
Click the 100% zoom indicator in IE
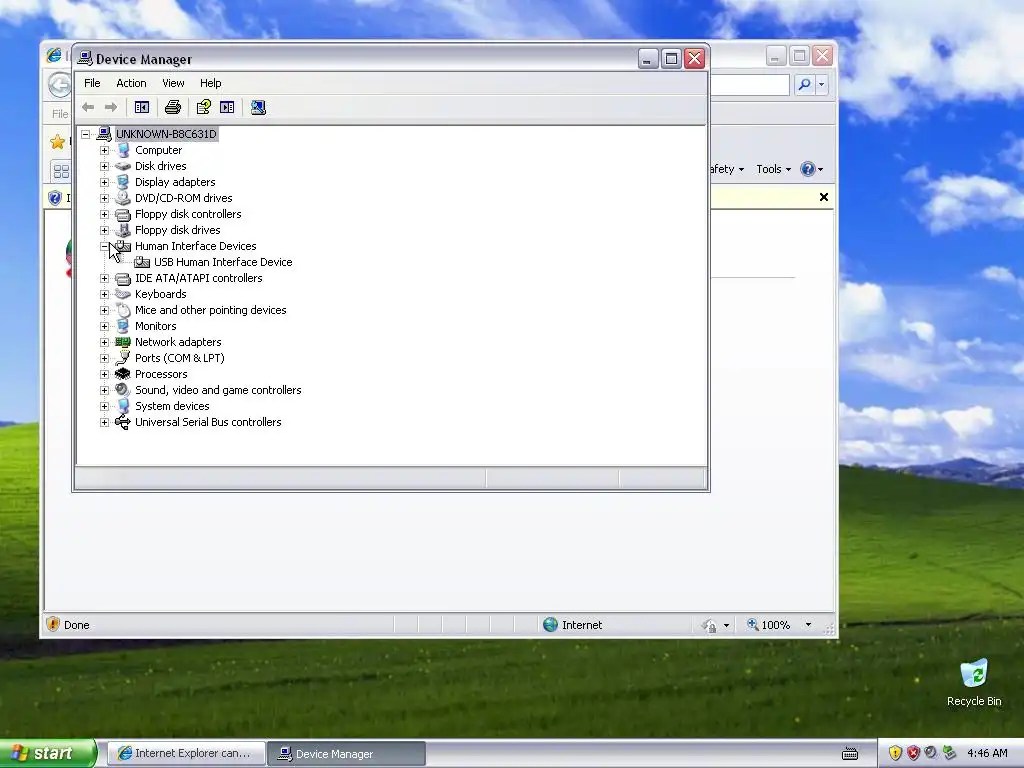pos(769,625)
